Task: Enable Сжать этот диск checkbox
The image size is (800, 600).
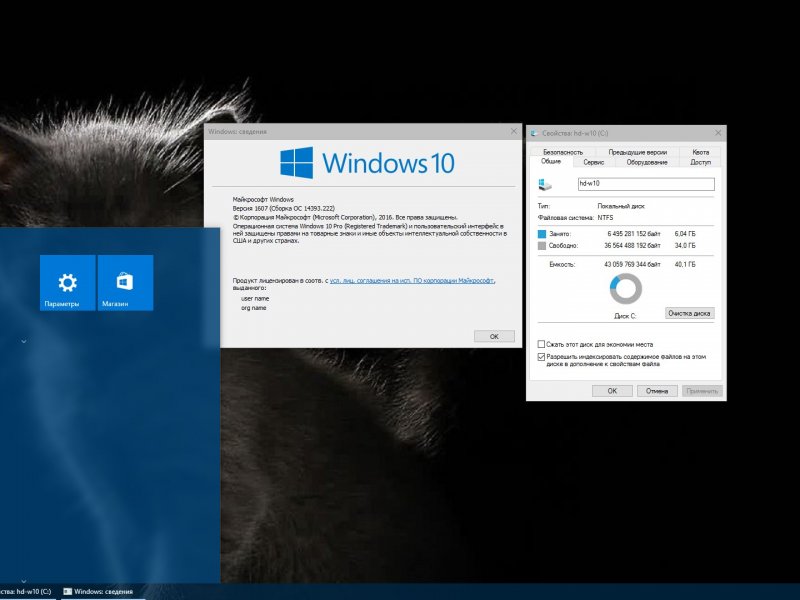Action: click(541, 344)
